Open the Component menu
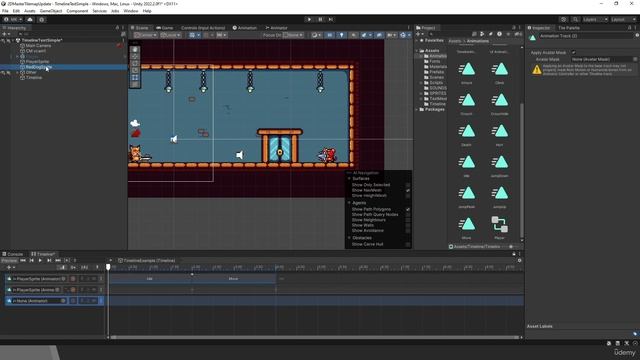The height and width of the screenshot is (360, 640). 77,11
